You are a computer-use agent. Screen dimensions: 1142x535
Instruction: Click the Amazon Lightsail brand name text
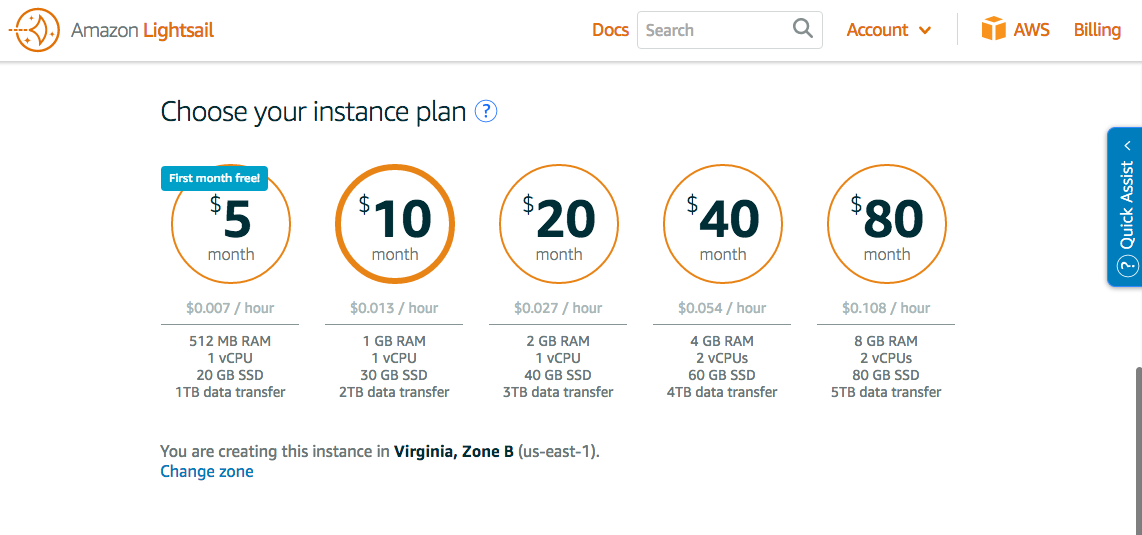[x=143, y=31]
